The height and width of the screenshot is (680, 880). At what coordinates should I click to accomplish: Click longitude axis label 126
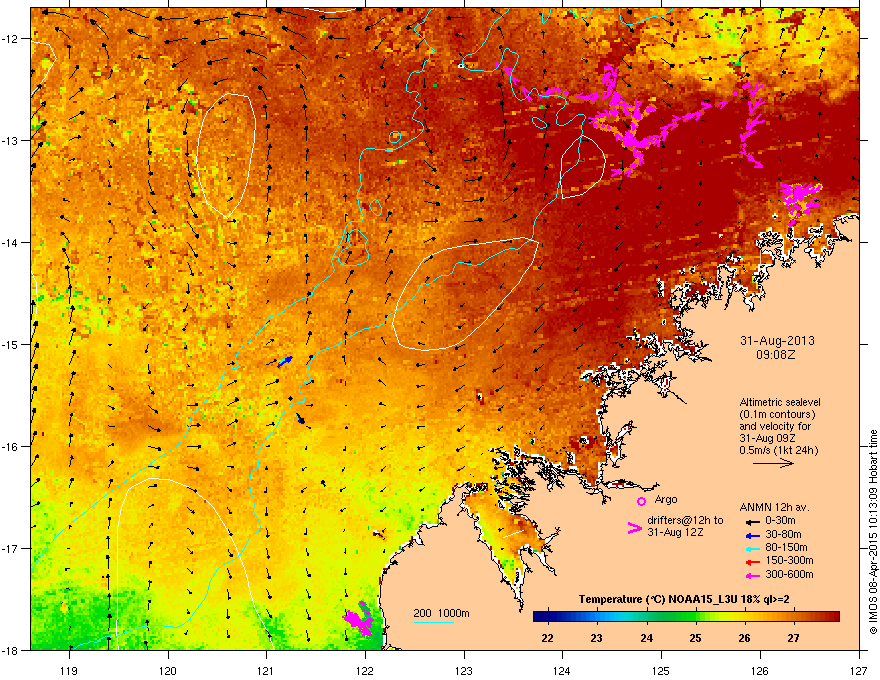pos(760,670)
